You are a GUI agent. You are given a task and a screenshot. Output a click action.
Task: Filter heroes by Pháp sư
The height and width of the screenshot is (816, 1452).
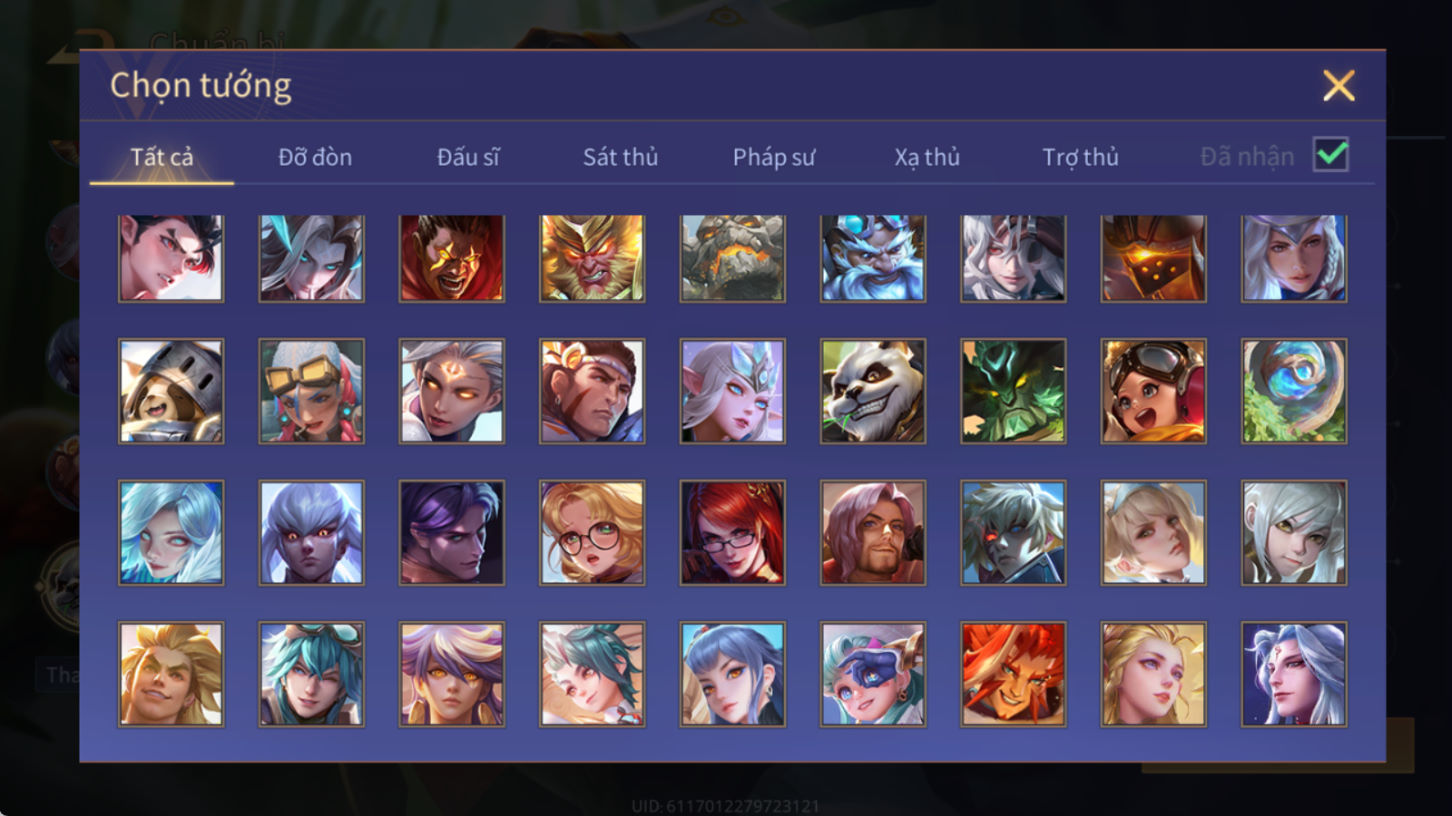click(774, 157)
